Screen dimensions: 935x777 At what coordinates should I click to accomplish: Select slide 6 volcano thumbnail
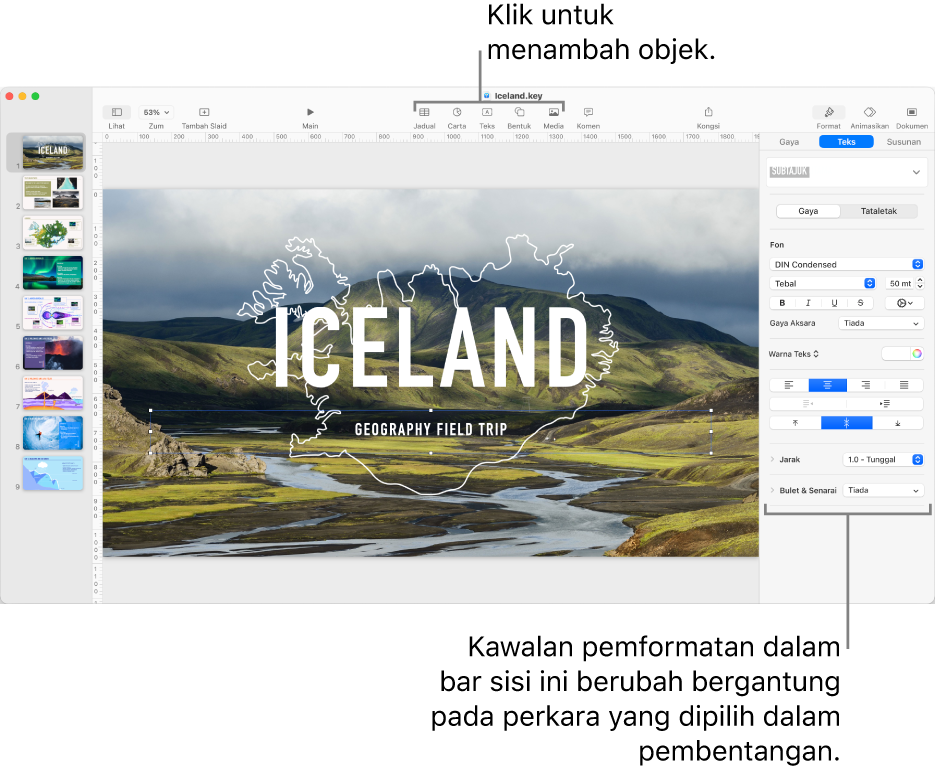pos(53,352)
